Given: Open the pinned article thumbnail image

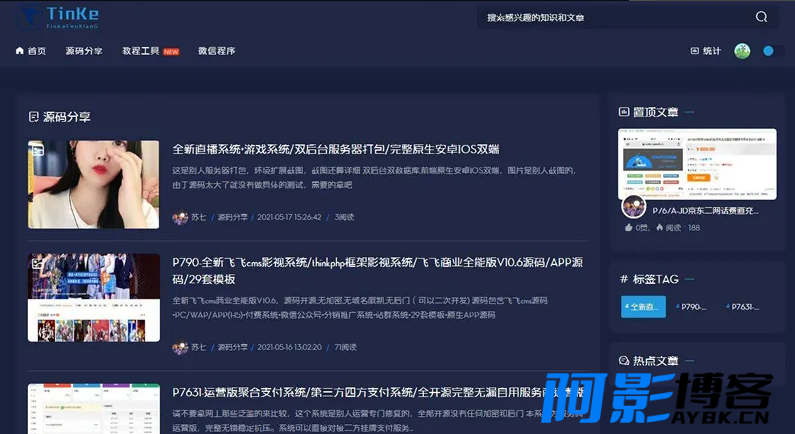Looking at the screenshot, I should (x=697, y=164).
